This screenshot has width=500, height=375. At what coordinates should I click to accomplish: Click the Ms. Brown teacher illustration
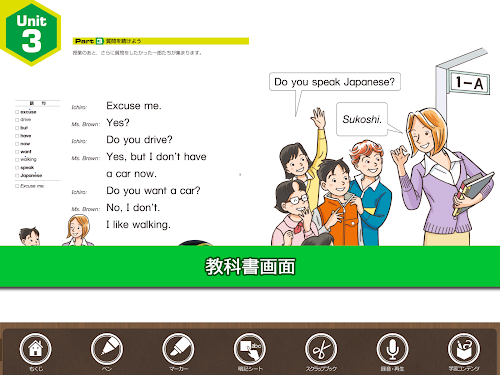(443, 177)
